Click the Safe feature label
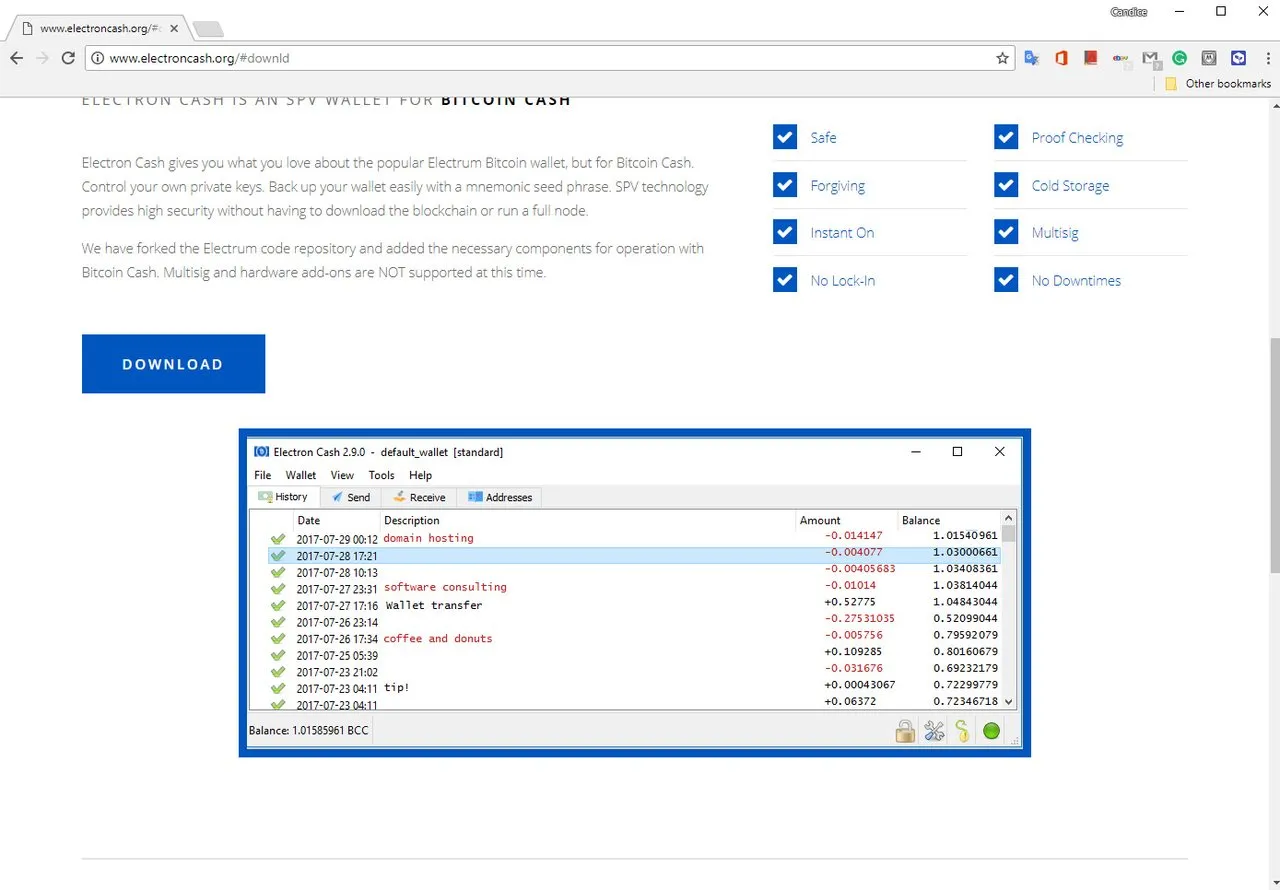This screenshot has width=1280, height=890. [x=823, y=138]
